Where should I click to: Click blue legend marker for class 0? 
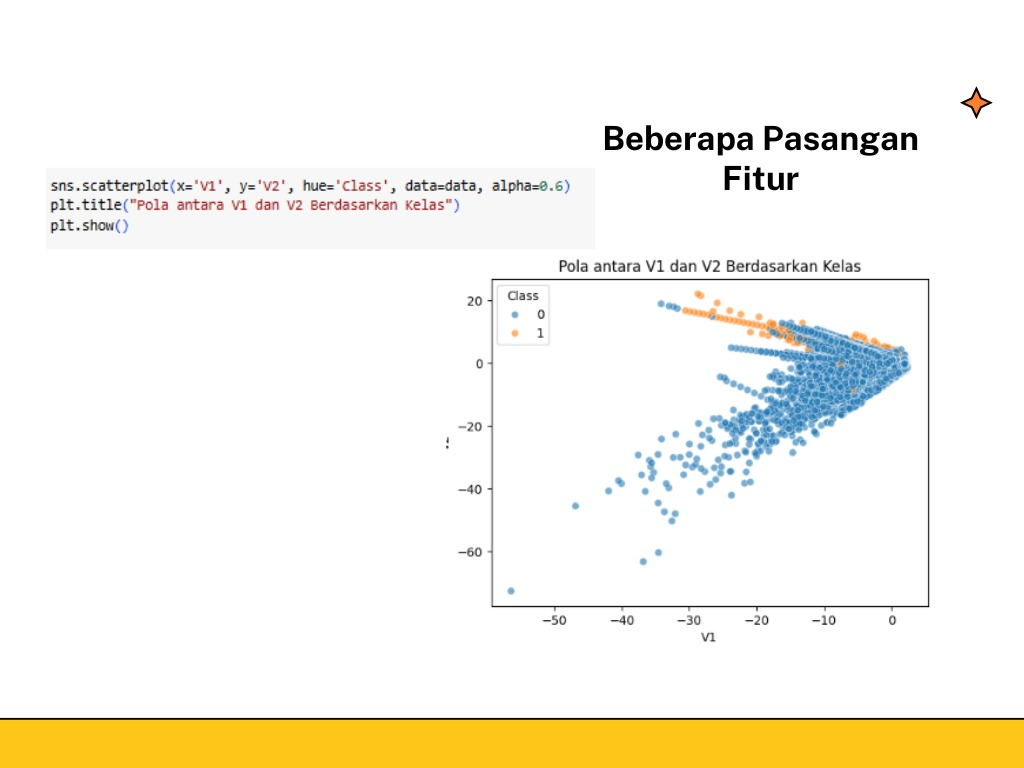click(514, 314)
